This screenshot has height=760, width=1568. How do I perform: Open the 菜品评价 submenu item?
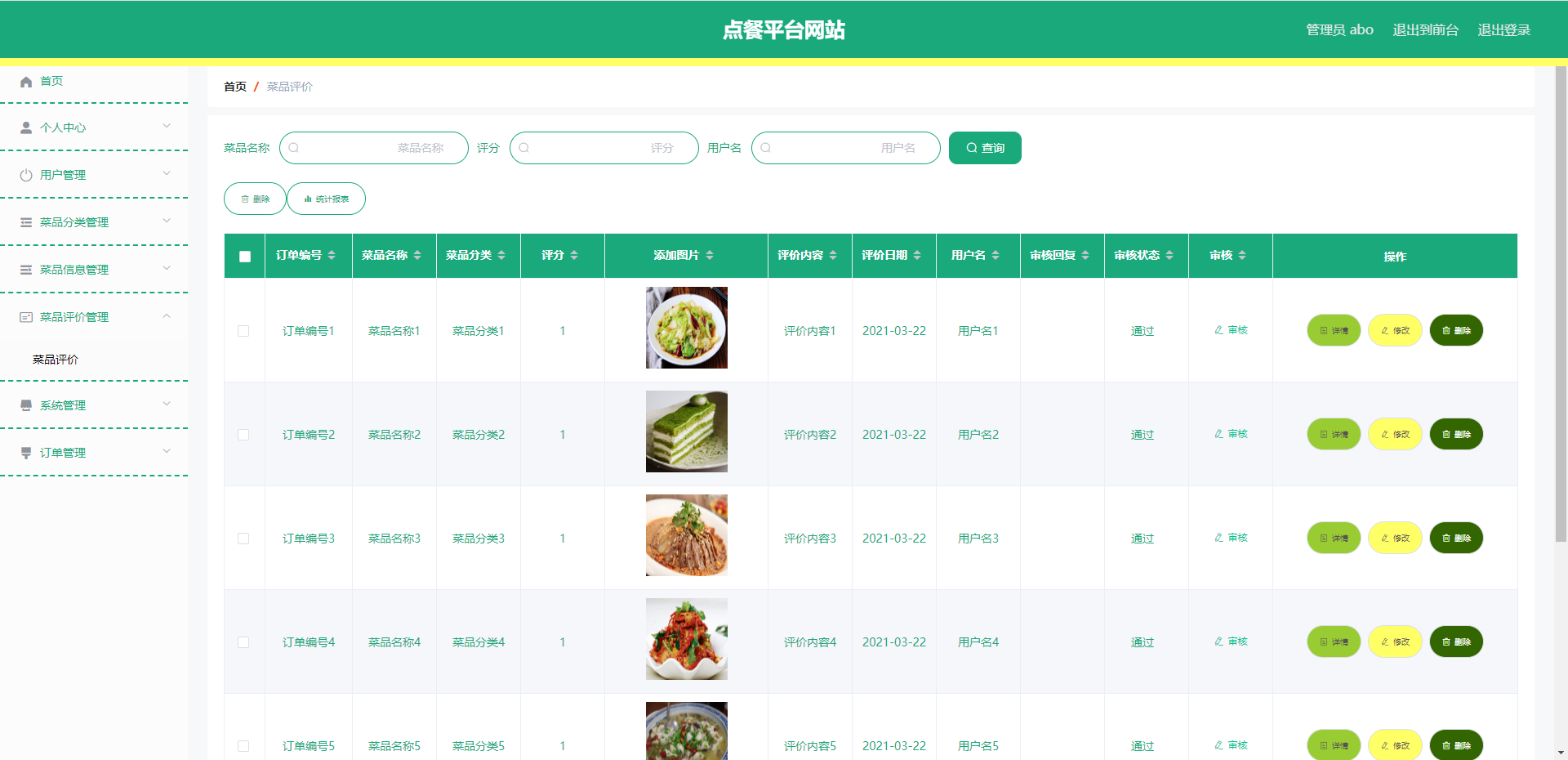pyautogui.click(x=56, y=360)
